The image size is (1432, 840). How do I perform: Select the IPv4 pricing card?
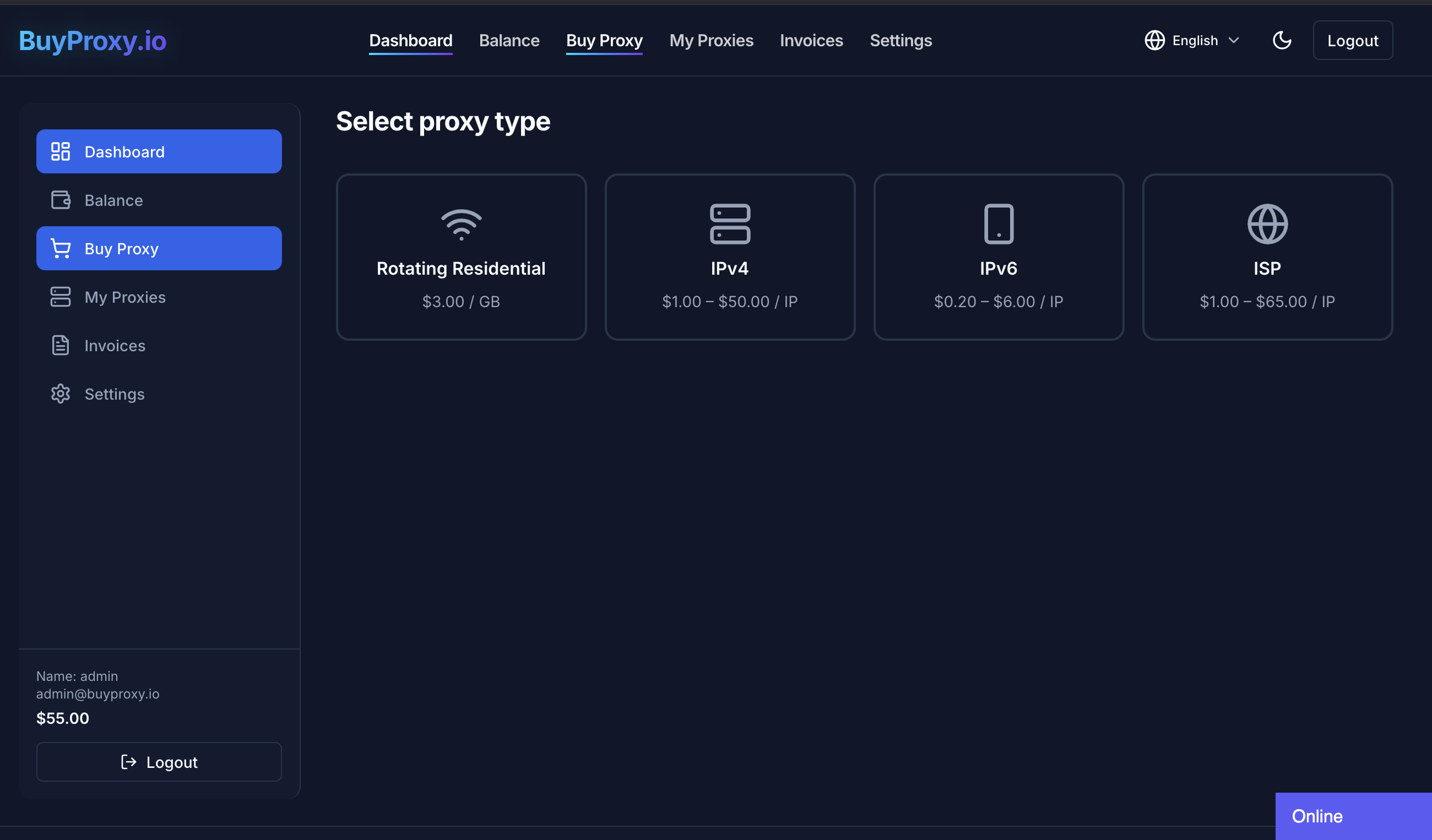tap(730, 257)
